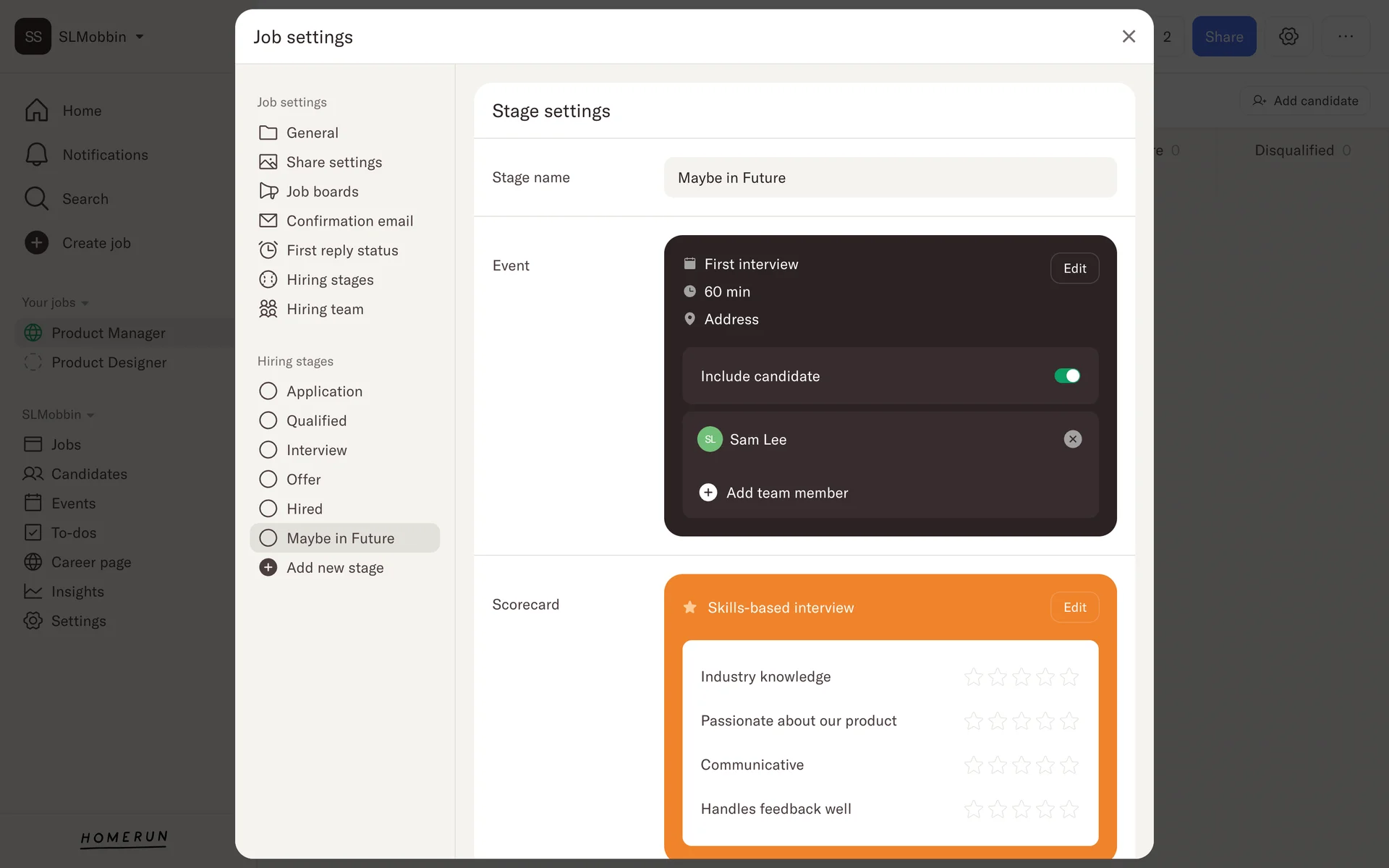
Task: Click the First reply status clock icon
Action: (268, 250)
